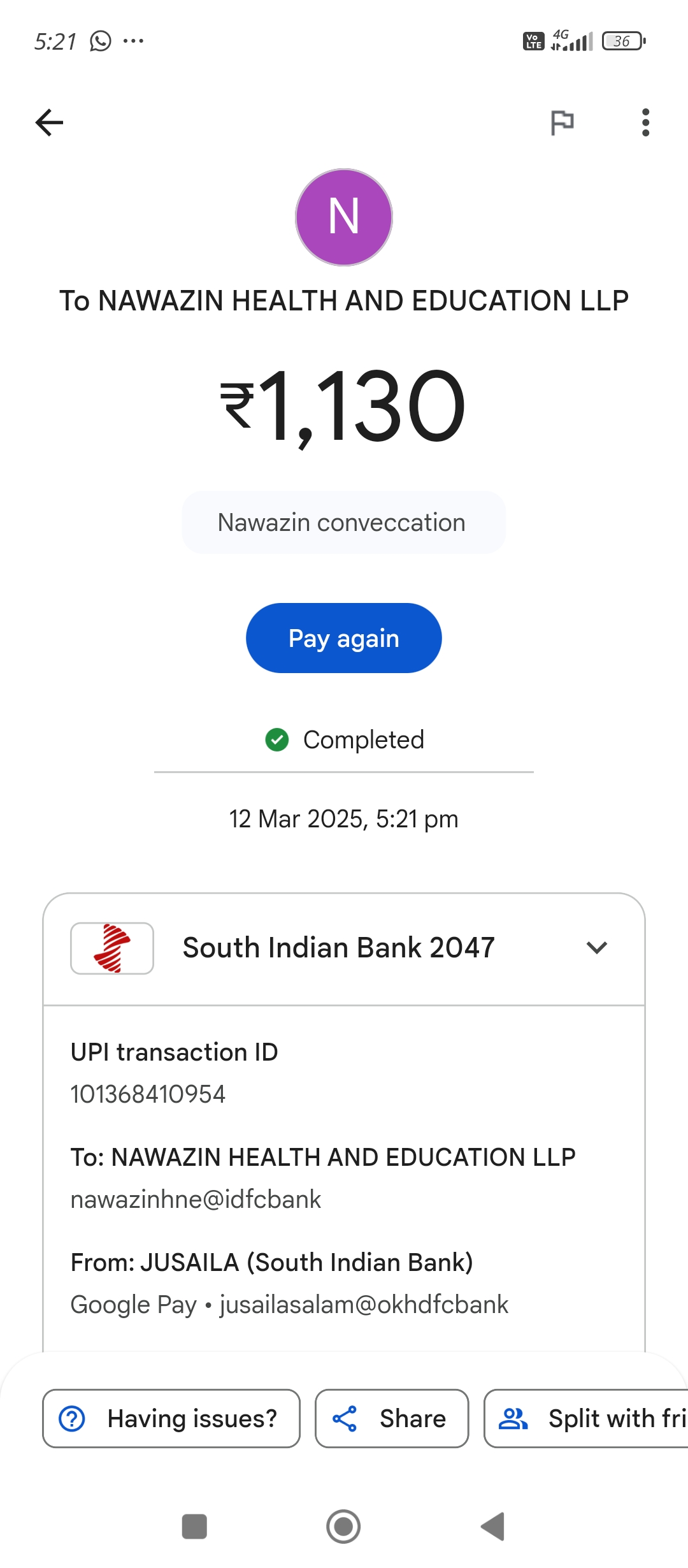The height and width of the screenshot is (1568, 688).
Task: Tap the WhatsApp notification icon in status bar
Action: click(101, 41)
